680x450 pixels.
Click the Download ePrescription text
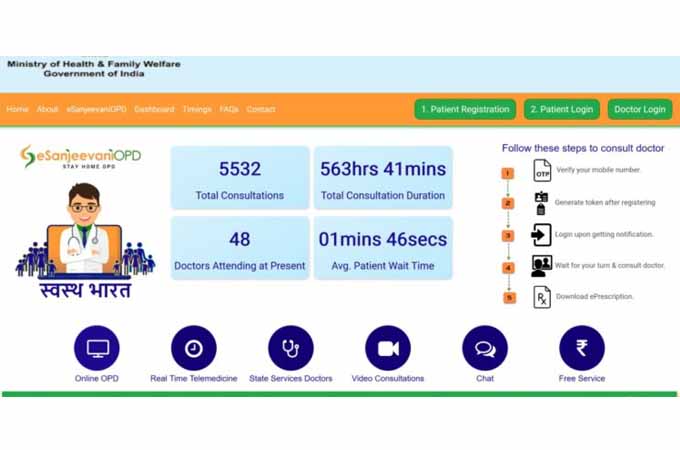pyautogui.click(x=595, y=297)
